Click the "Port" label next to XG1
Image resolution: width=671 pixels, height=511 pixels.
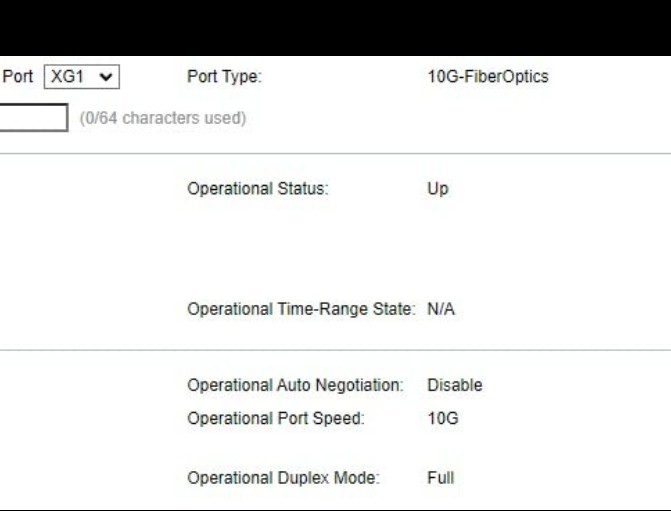[18, 77]
